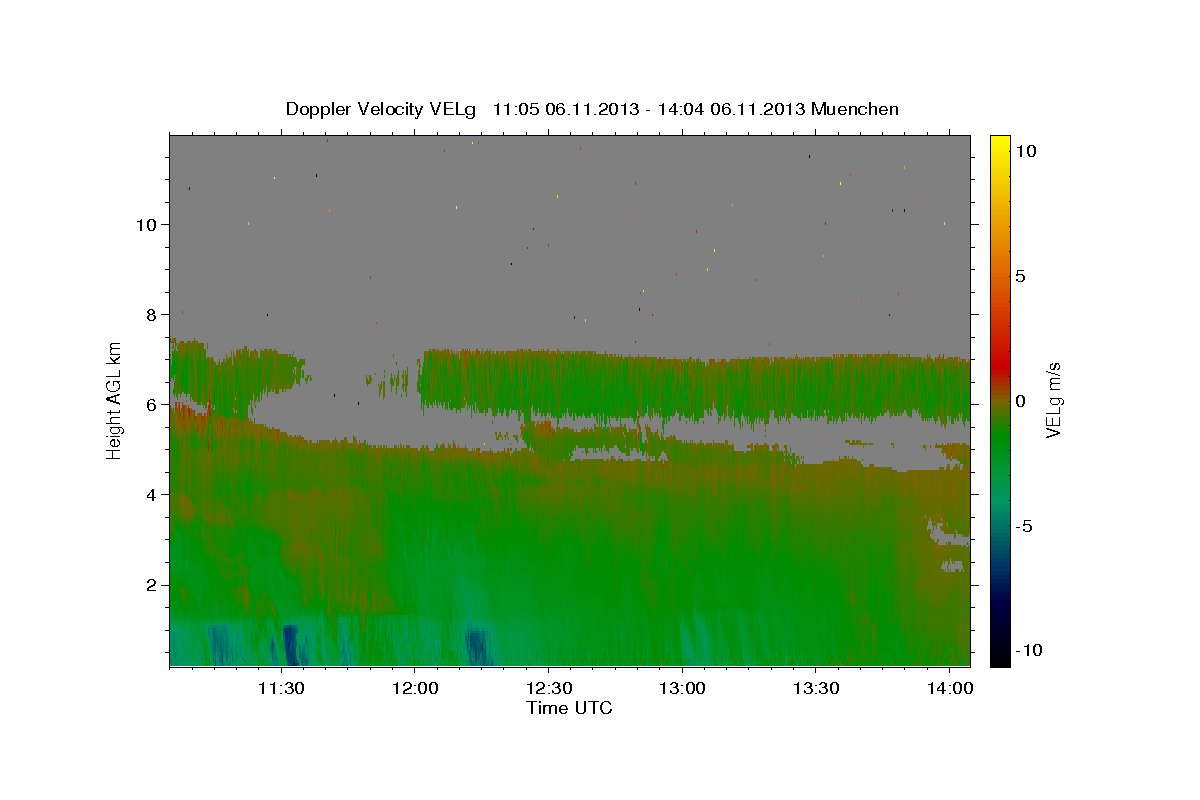Image resolution: width=1200 pixels, height=800 pixels.
Task: Select the 12:00 time tick label
Action: [414, 688]
